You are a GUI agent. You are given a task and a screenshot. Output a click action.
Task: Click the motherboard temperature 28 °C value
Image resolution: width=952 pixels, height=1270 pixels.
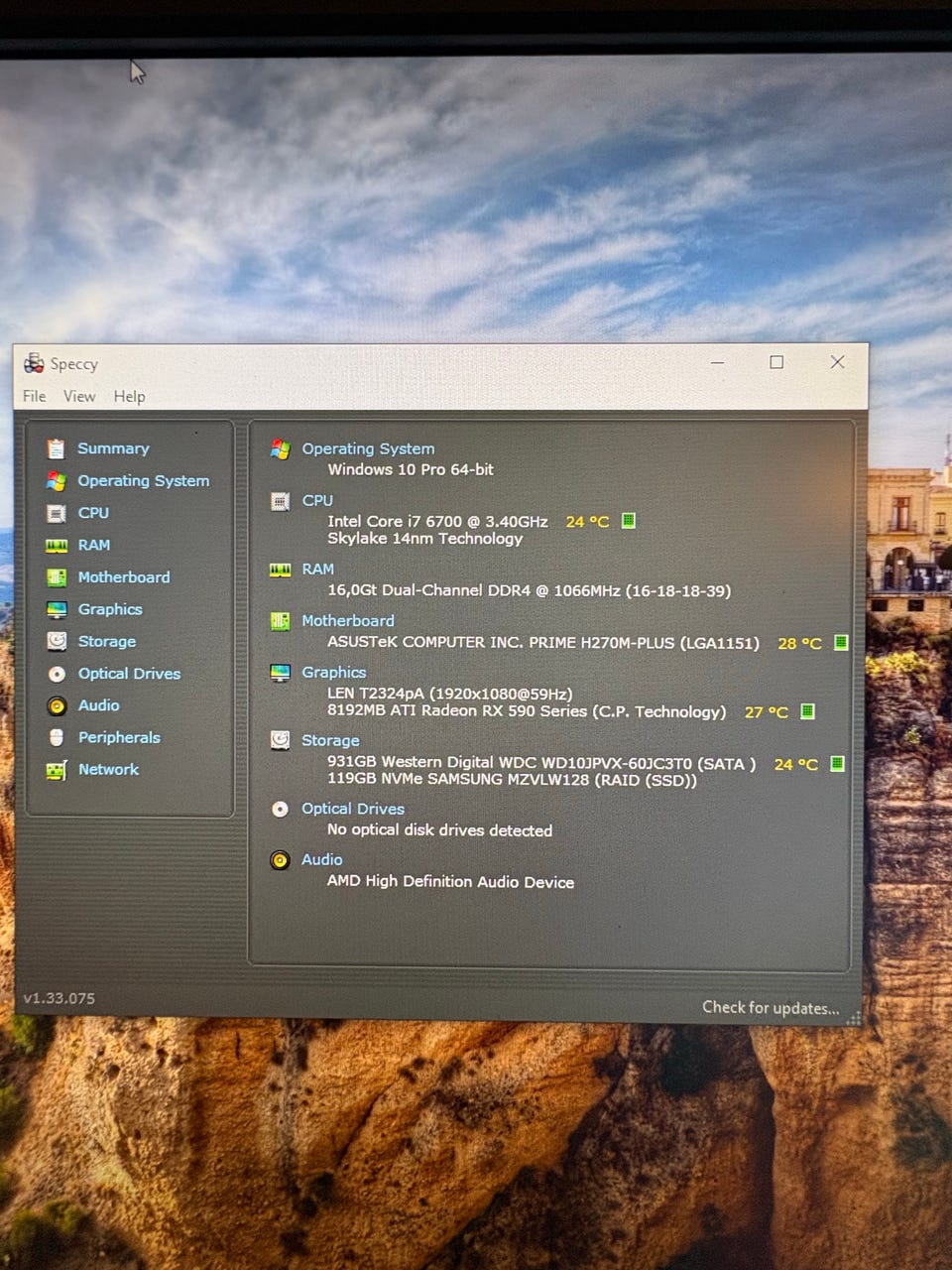point(800,643)
